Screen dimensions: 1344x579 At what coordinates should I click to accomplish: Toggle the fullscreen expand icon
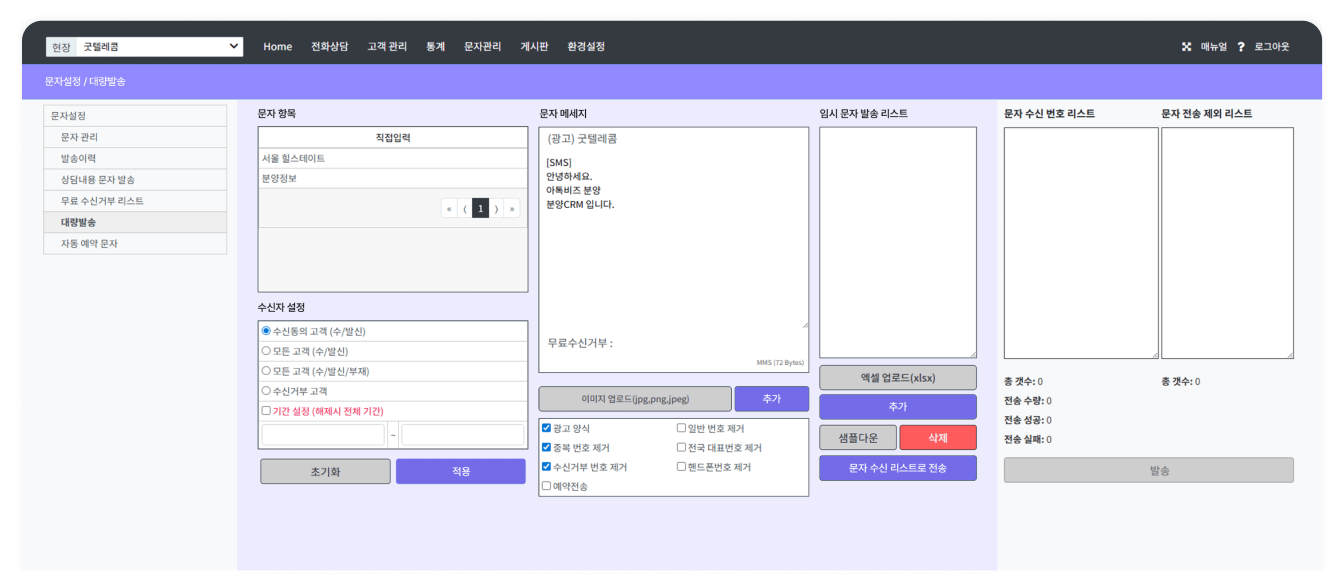click(1186, 46)
